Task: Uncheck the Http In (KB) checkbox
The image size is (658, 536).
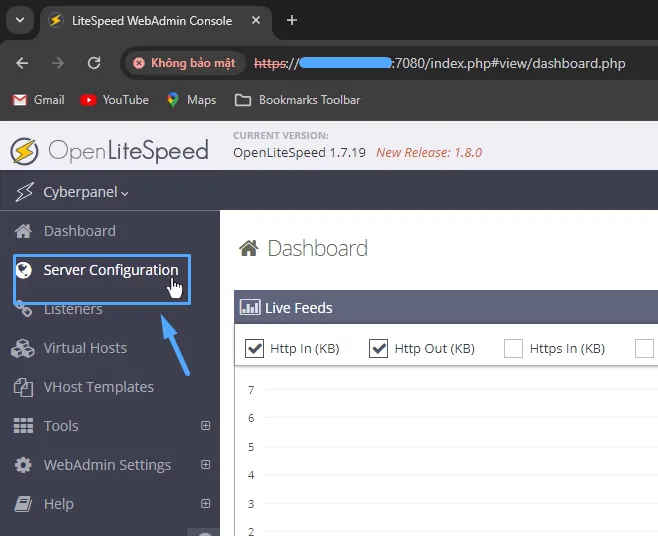Action: tap(254, 348)
